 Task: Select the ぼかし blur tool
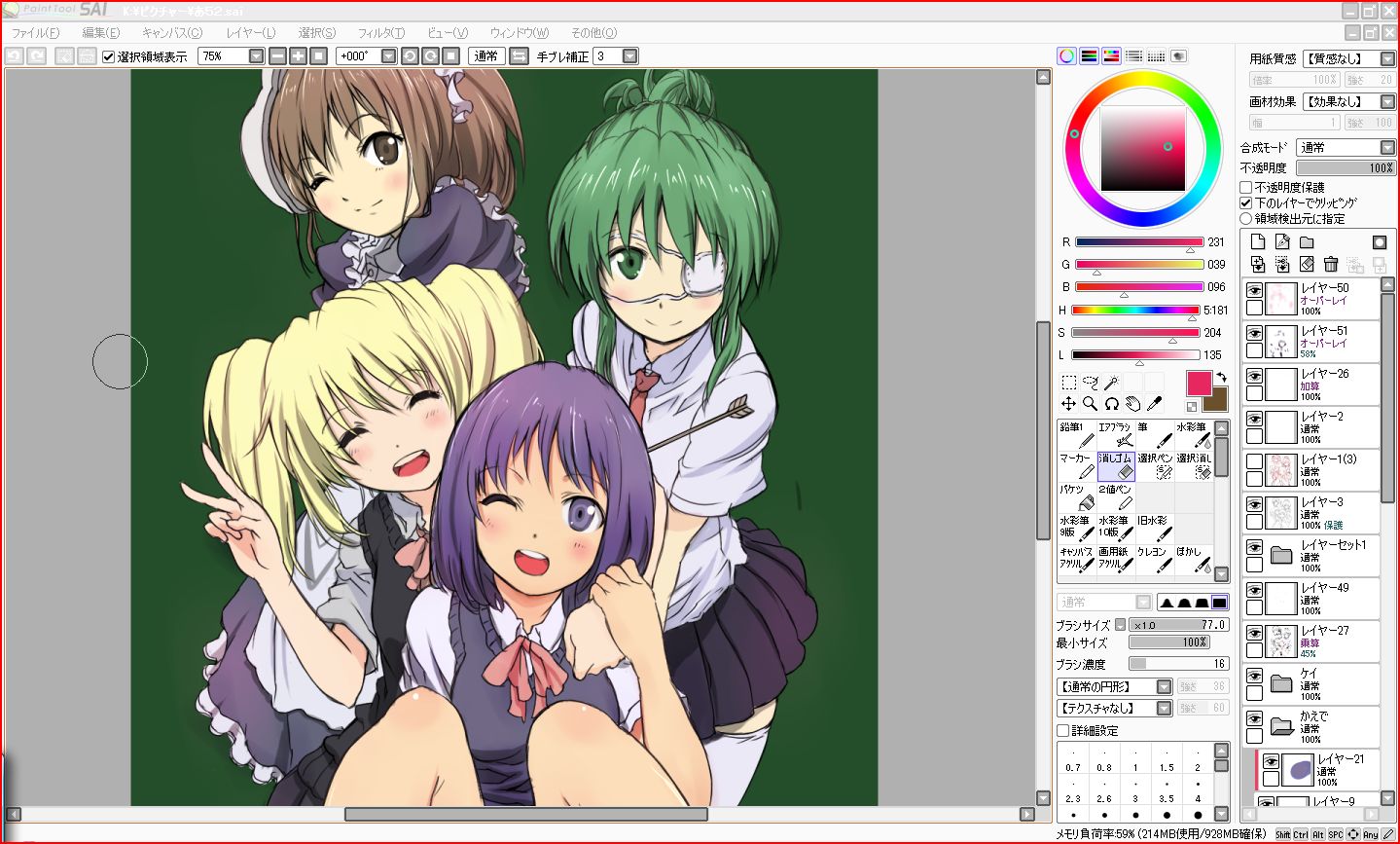[1194, 560]
